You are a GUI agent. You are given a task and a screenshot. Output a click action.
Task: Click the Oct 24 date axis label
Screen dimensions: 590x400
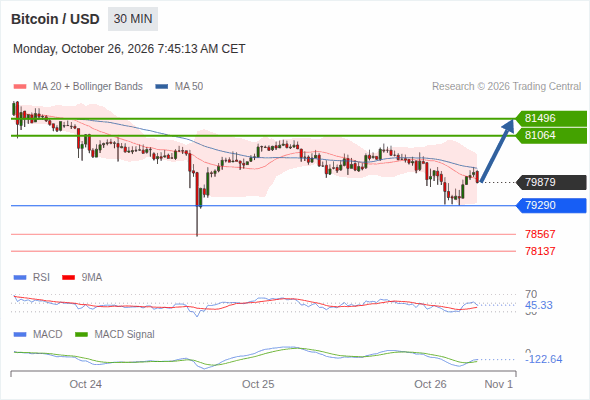(x=86, y=384)
